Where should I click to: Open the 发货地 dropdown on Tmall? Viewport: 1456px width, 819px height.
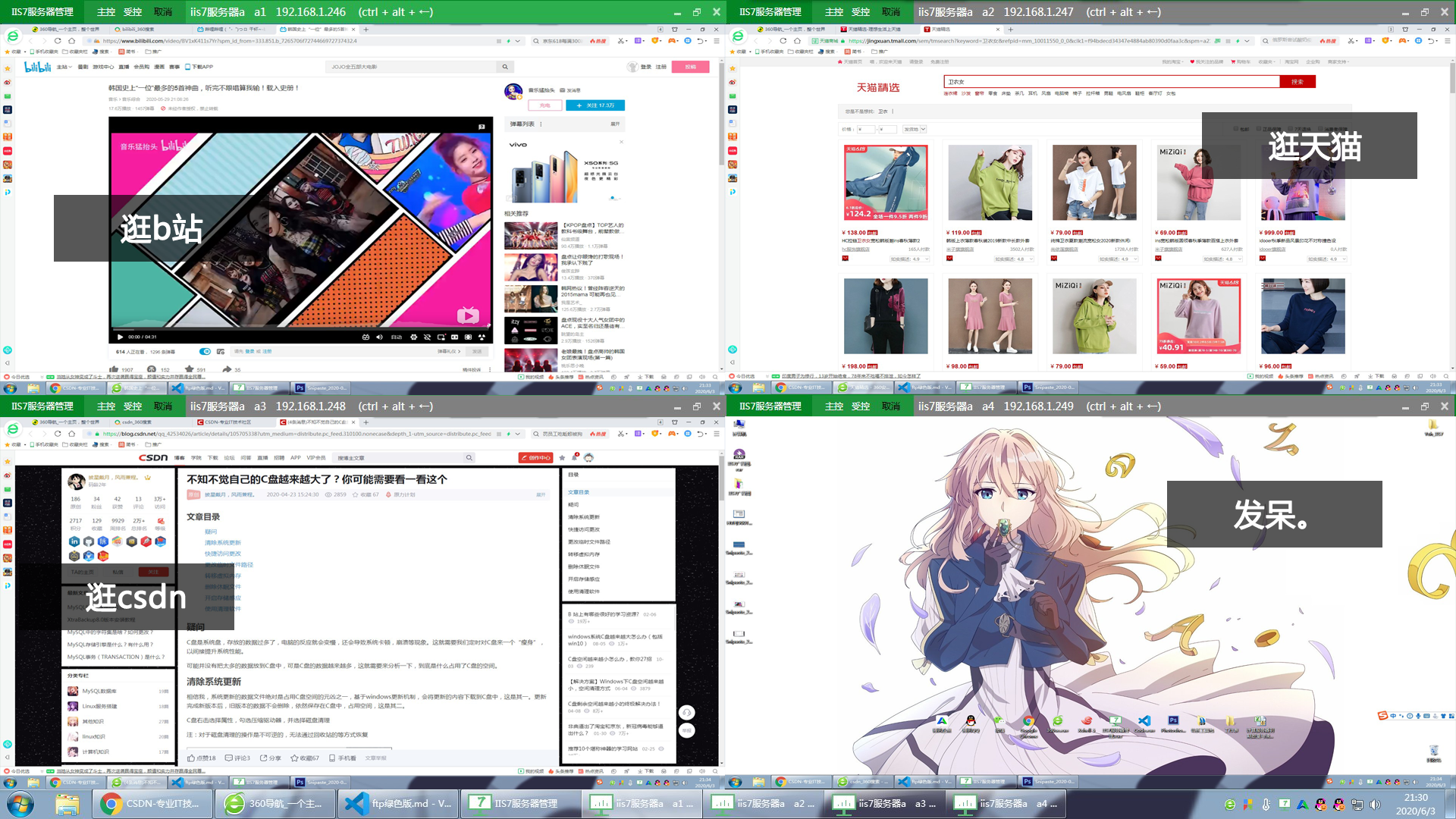click(x=915, y=129)
